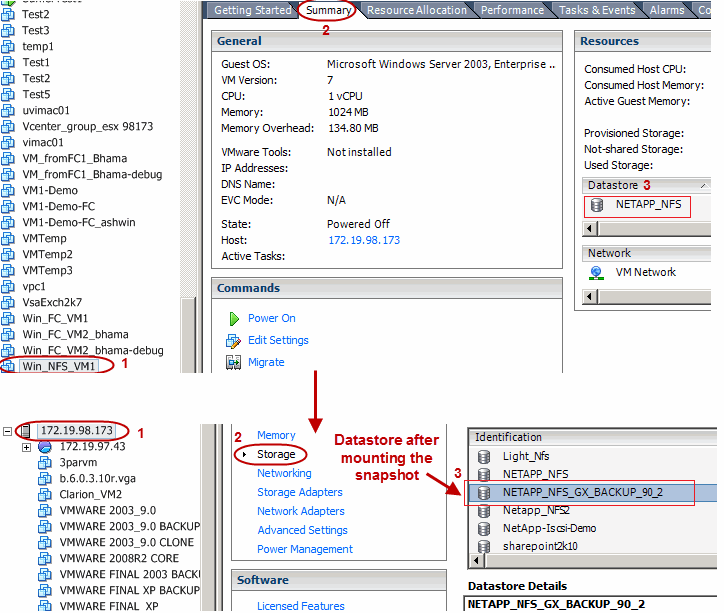Select VM_fromFC1_Bhama-debug in the tree
The height and width of the screenshot is (613, 724).
pyautogui.click(x=92, y=174)
